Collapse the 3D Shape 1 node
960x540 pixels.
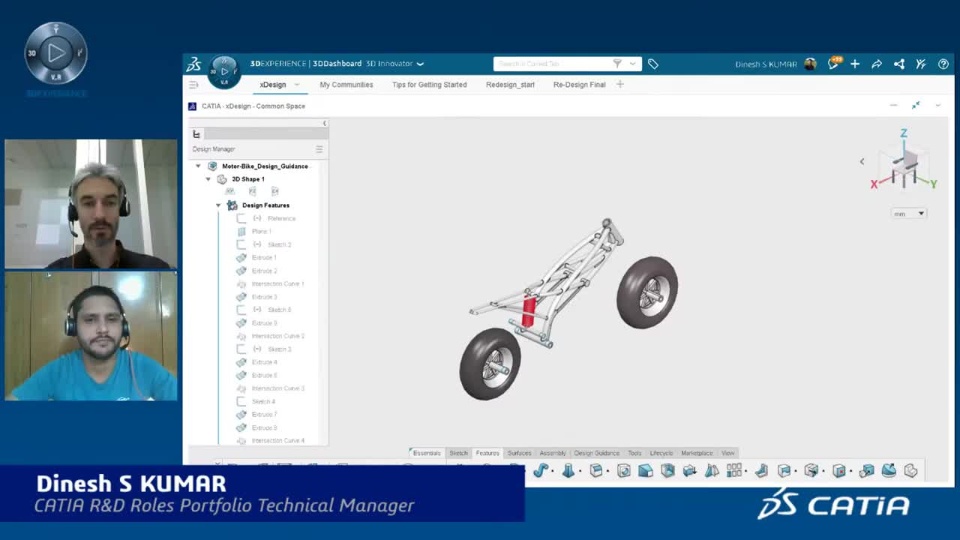coord(208,179)
